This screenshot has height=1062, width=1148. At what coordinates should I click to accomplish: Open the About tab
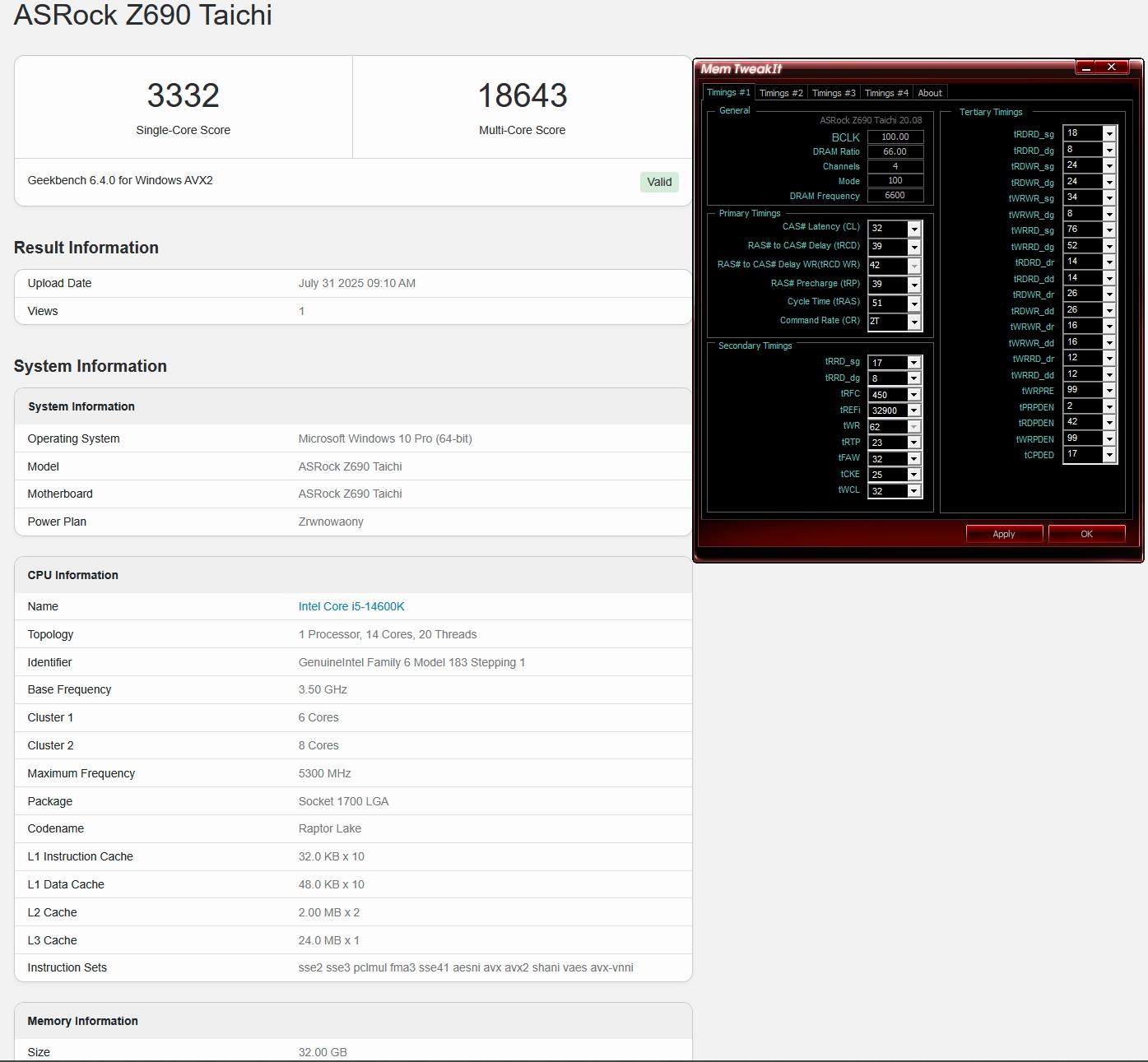[x=930, y=93]
